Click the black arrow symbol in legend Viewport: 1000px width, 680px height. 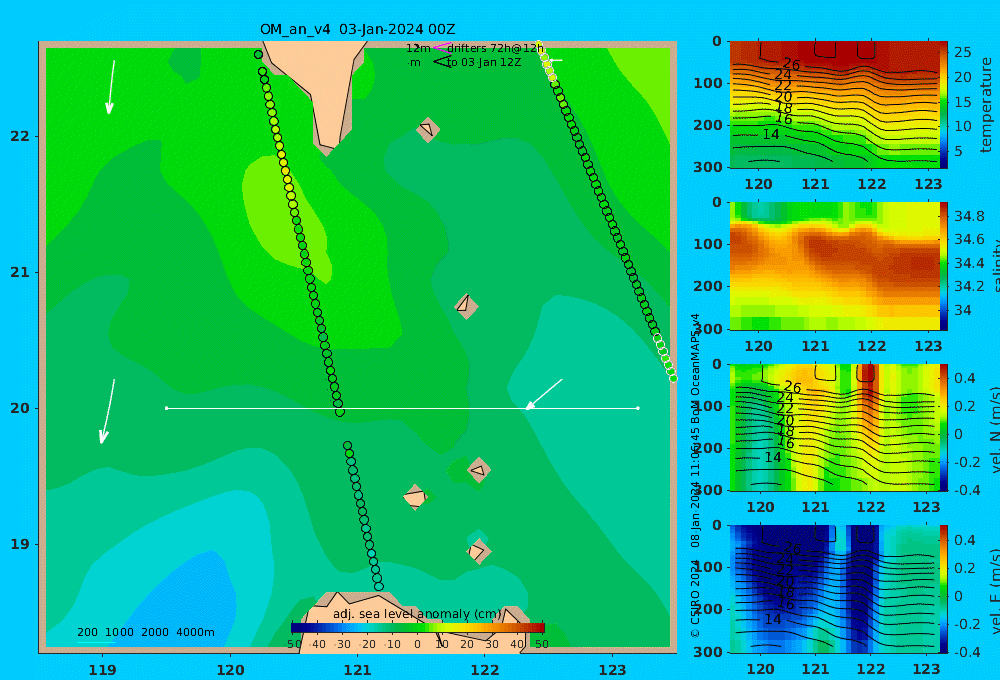click(x=443, y=62)
